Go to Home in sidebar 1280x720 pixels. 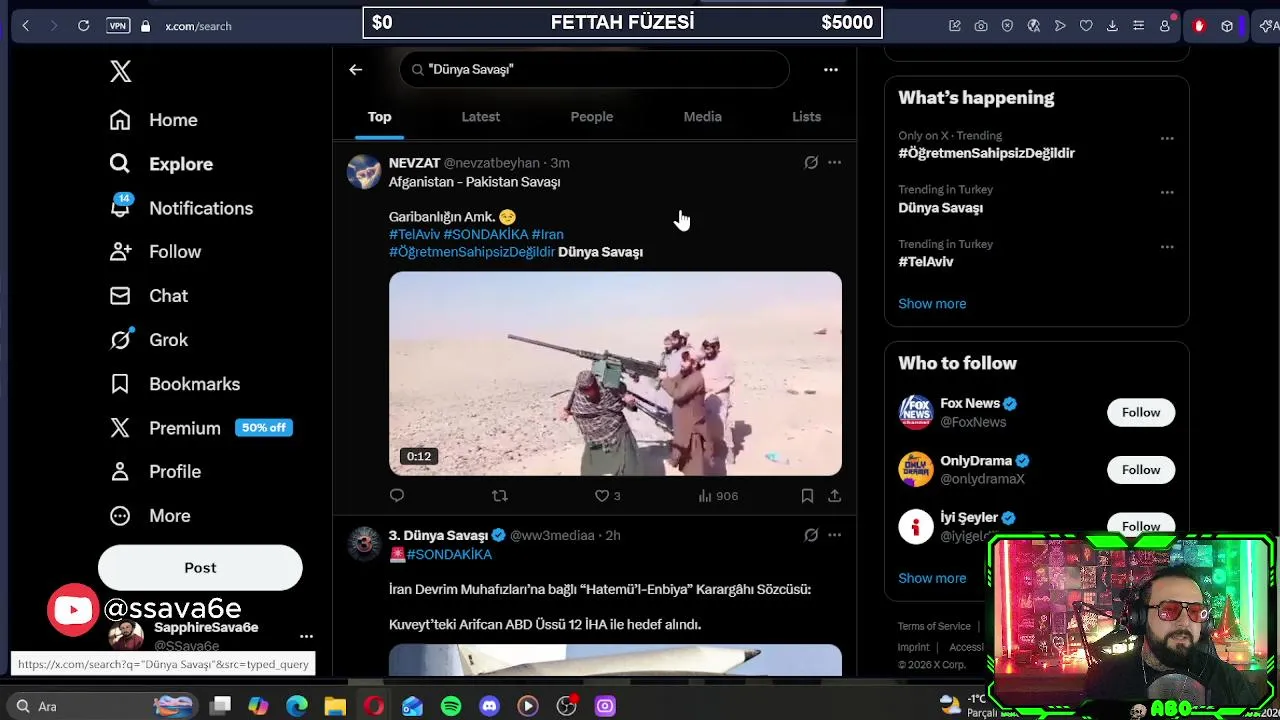click(154, 120)
